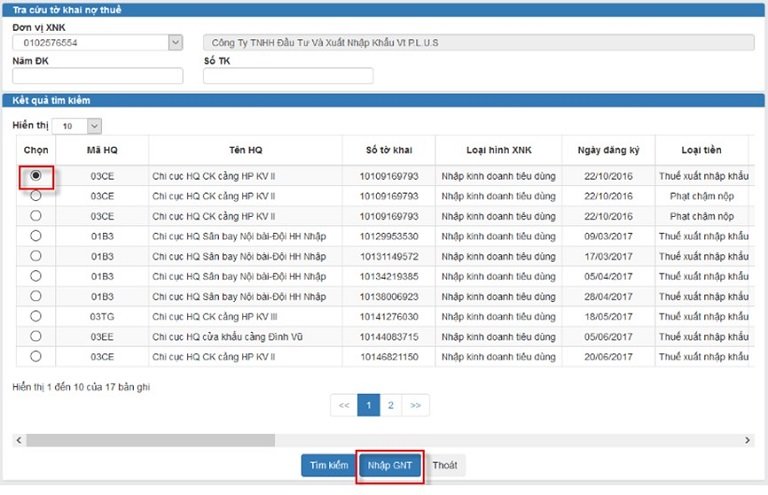The height and width of the screenshot is (495, 768).
Task: Select radio for declaration 10131149572
Action: click(x=37, y=255)
